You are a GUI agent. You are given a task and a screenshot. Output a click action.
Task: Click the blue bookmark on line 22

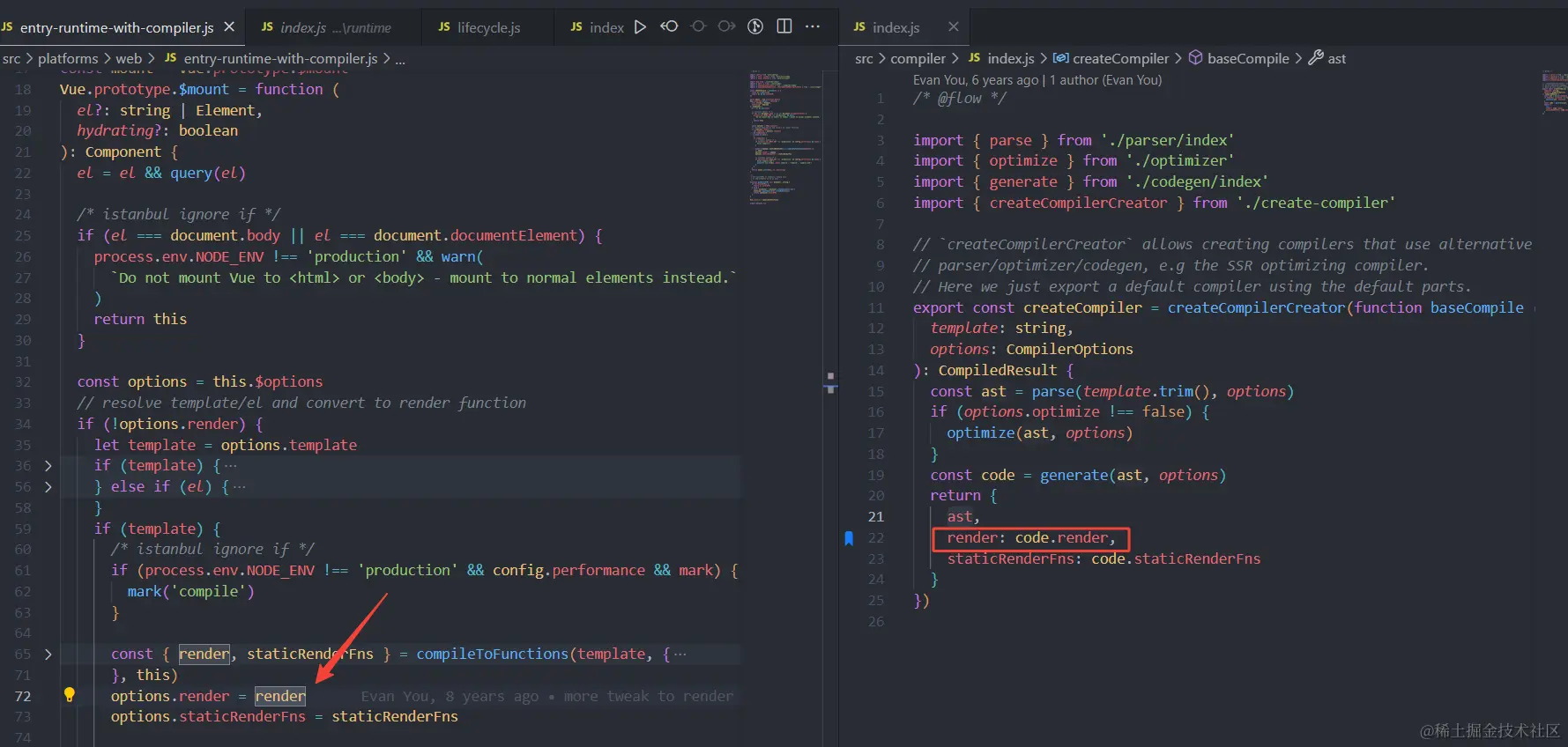[849, 538]
